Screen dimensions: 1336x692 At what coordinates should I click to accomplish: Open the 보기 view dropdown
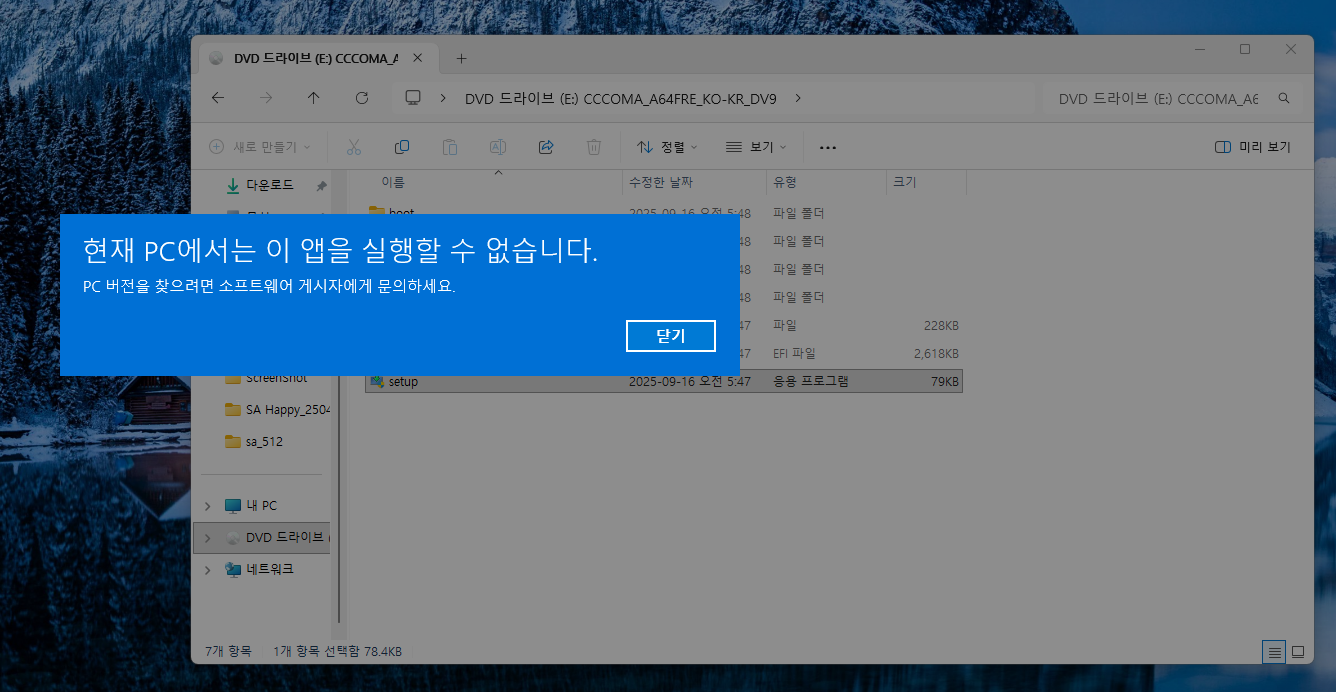(x=757, y=147)
